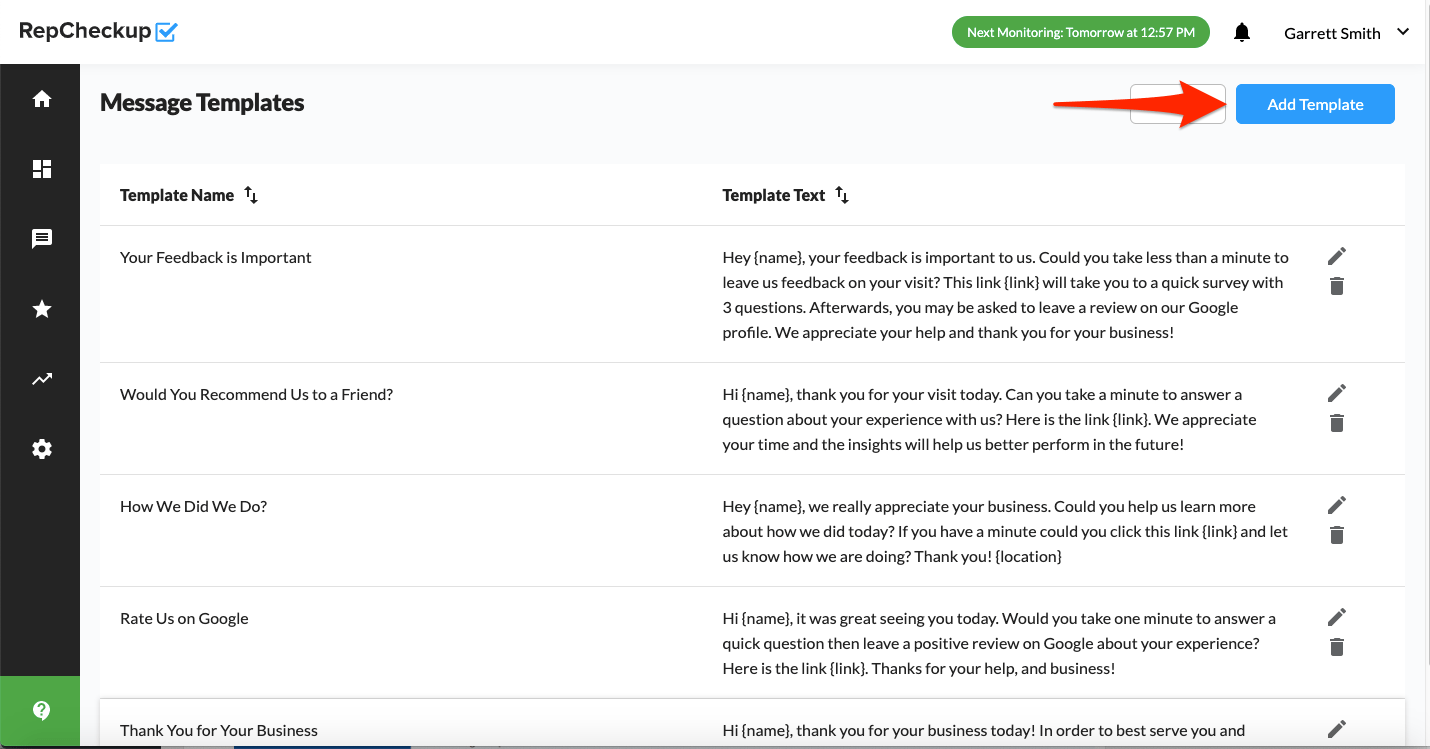
Task: Click the text starting 'Hey {name}, your feedback'
Action: coord(1006,295)
